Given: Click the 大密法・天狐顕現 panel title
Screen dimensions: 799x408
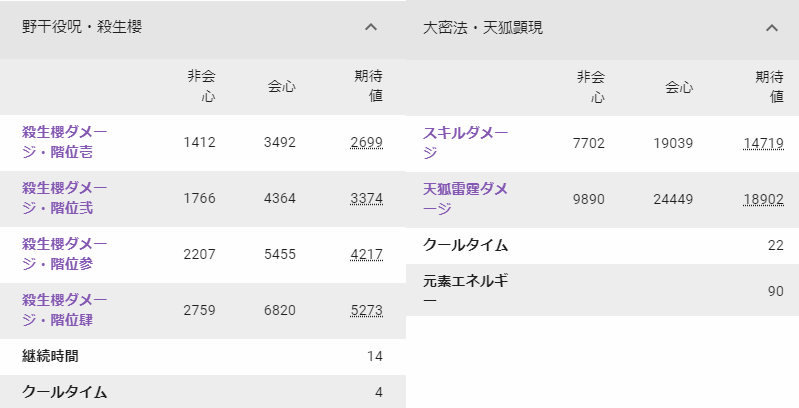Looking at the screenshot, I should [484, 28].
